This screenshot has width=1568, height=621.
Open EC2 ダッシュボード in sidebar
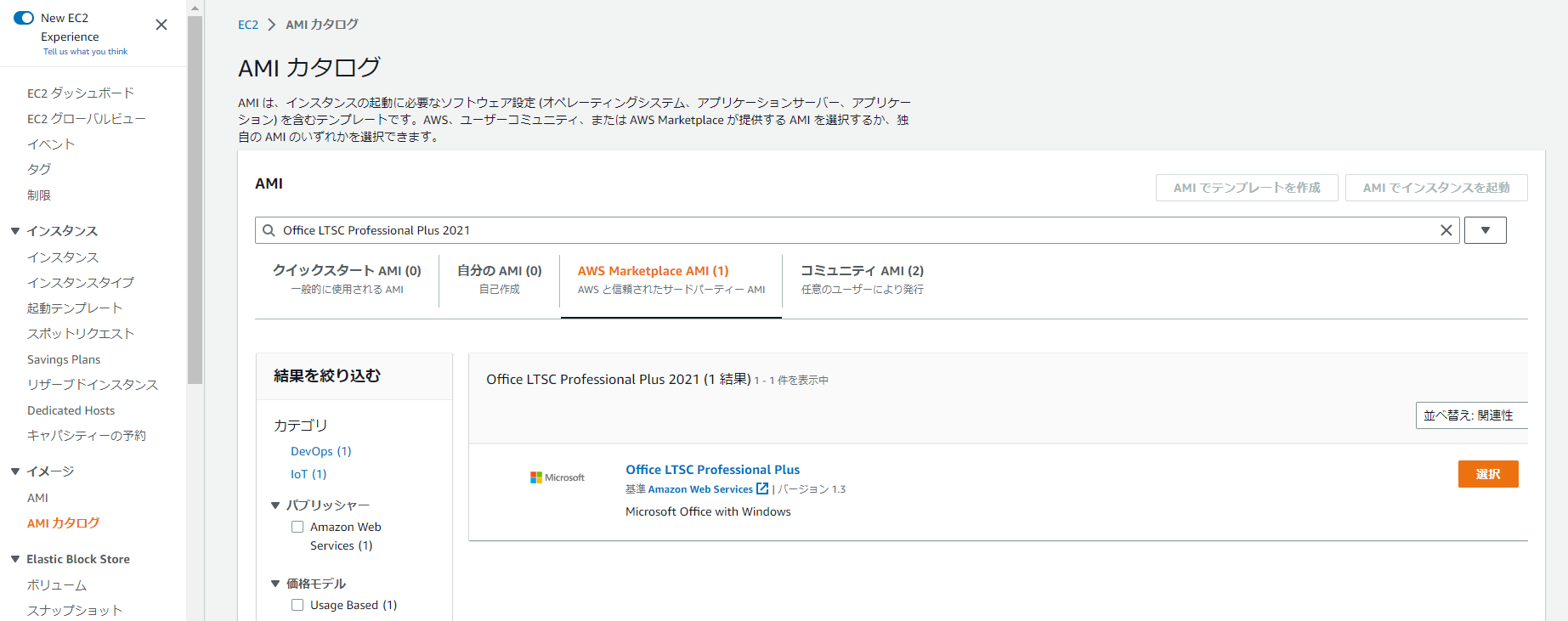click(x=81, y=93)
